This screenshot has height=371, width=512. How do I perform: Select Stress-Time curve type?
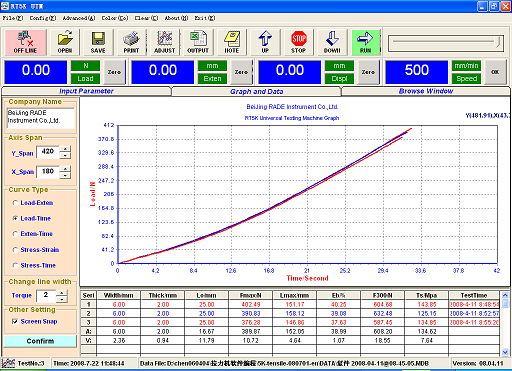point(34,265)
